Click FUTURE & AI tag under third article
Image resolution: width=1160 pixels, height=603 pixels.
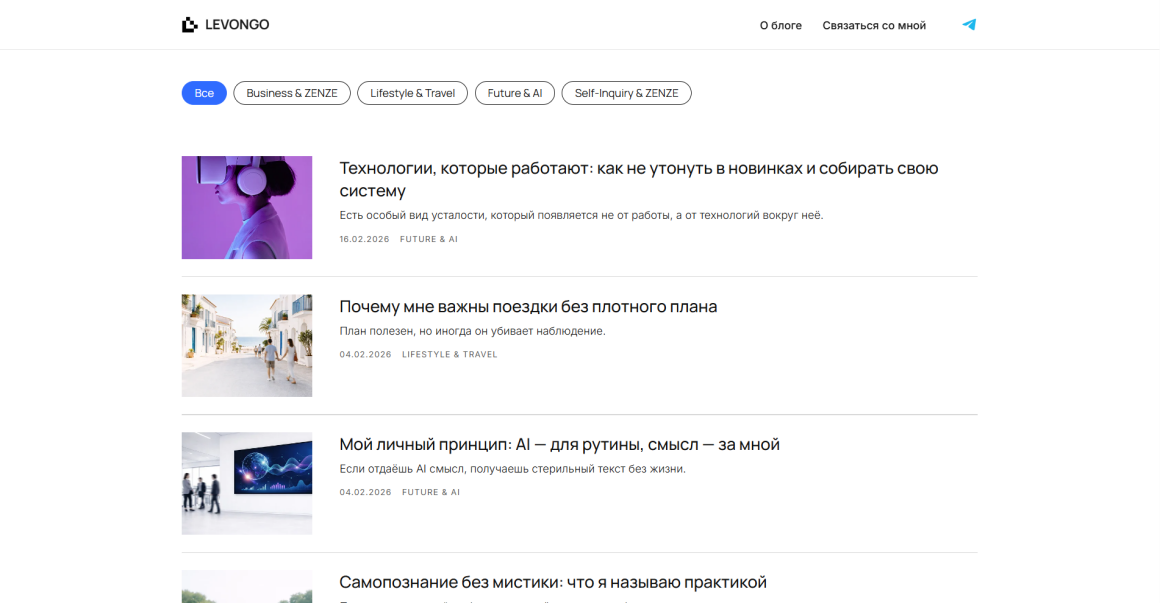click(x=431, y=492)
